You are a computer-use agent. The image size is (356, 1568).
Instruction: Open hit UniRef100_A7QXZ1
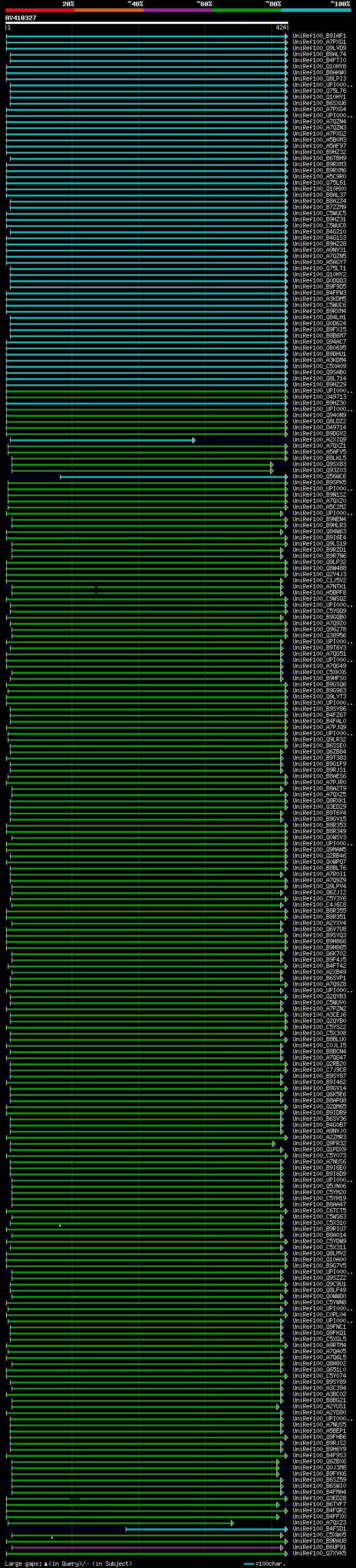[319, 446]
